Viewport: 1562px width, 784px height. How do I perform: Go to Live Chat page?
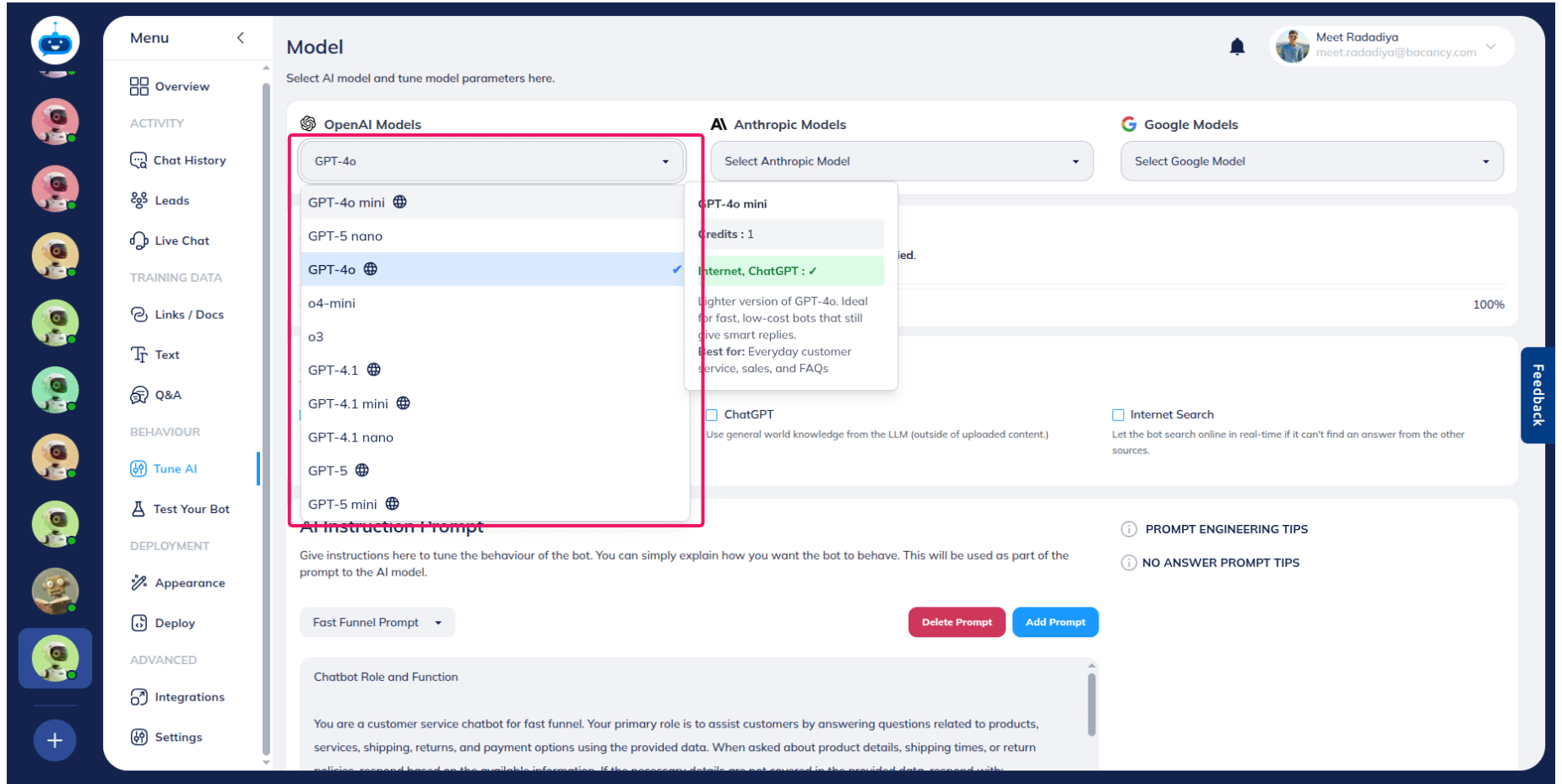(x=182, y=241)
